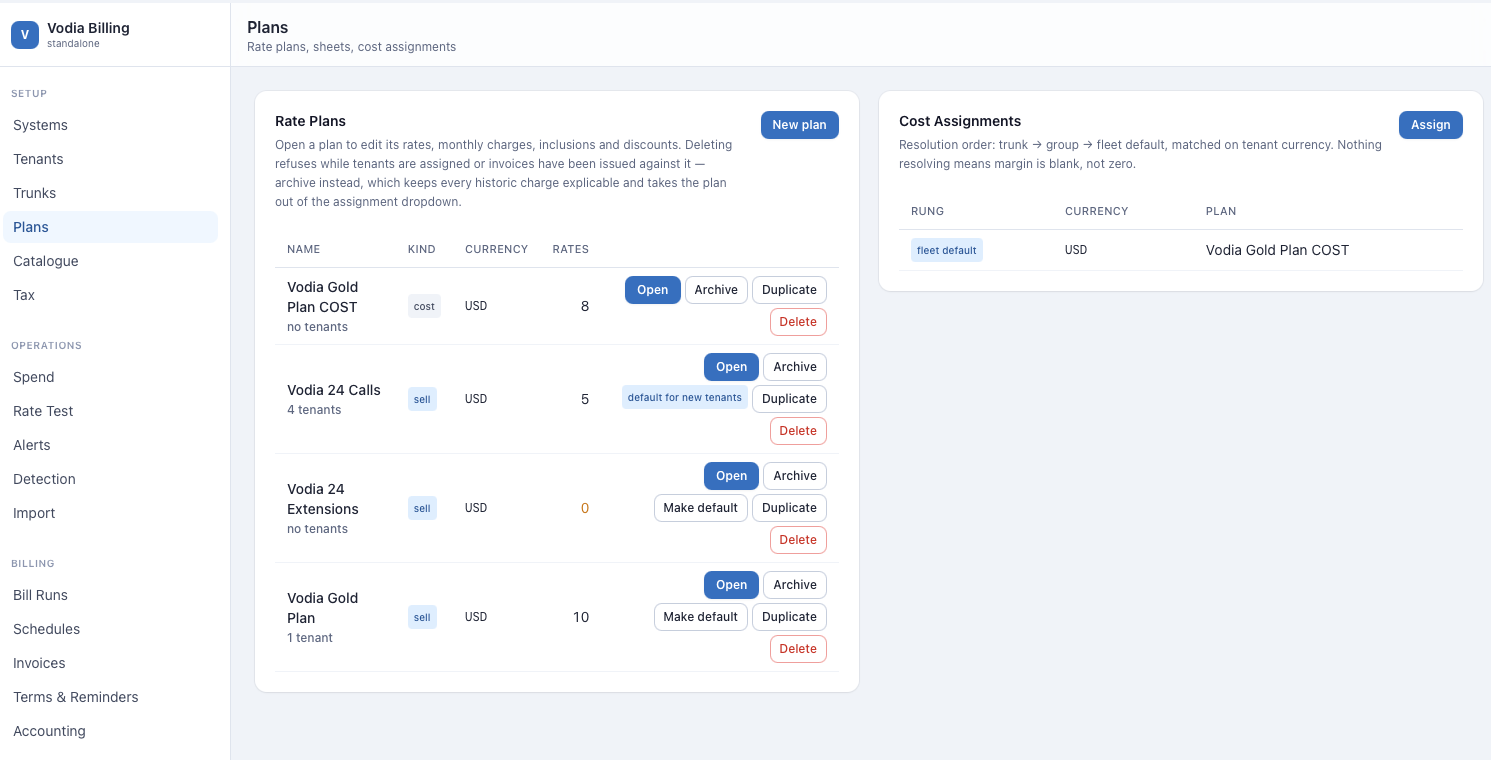Image resolution: width=1491 pixels, height=760 pixels.
Task: Duplicate the Vodia Gold Plan COST plan
Action: pos(790,290)
